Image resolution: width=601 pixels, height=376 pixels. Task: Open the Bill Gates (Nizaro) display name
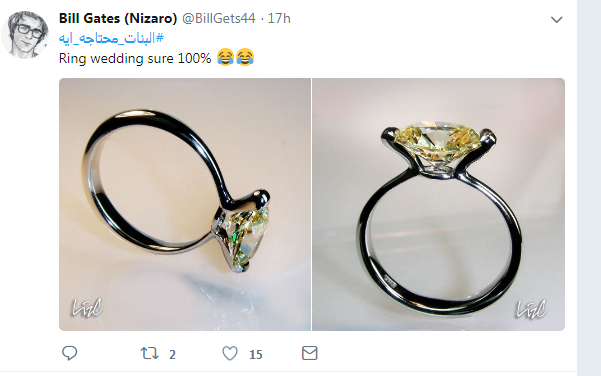[118, 18]
